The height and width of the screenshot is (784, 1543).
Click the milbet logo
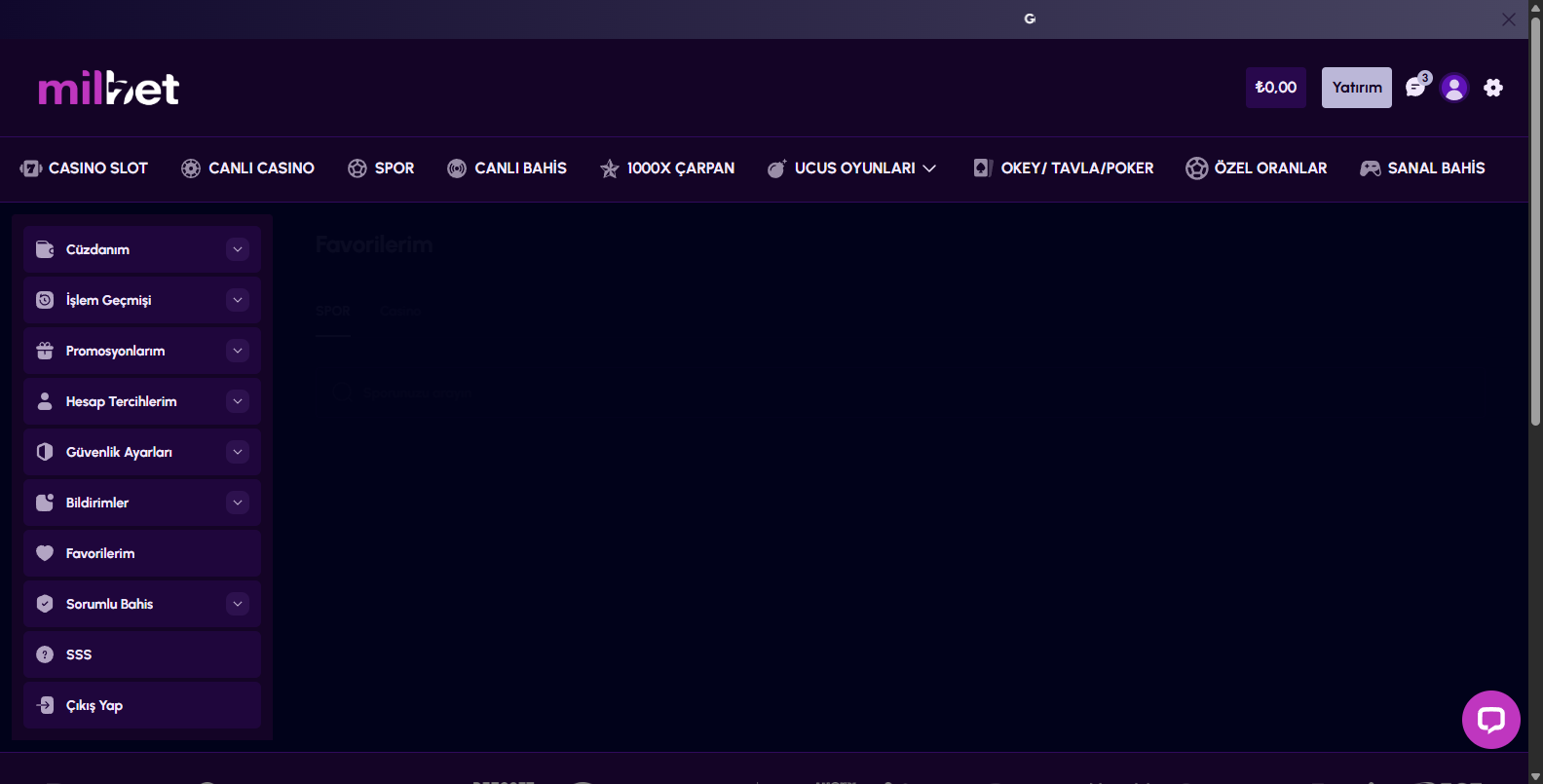[x=108, y=88]
